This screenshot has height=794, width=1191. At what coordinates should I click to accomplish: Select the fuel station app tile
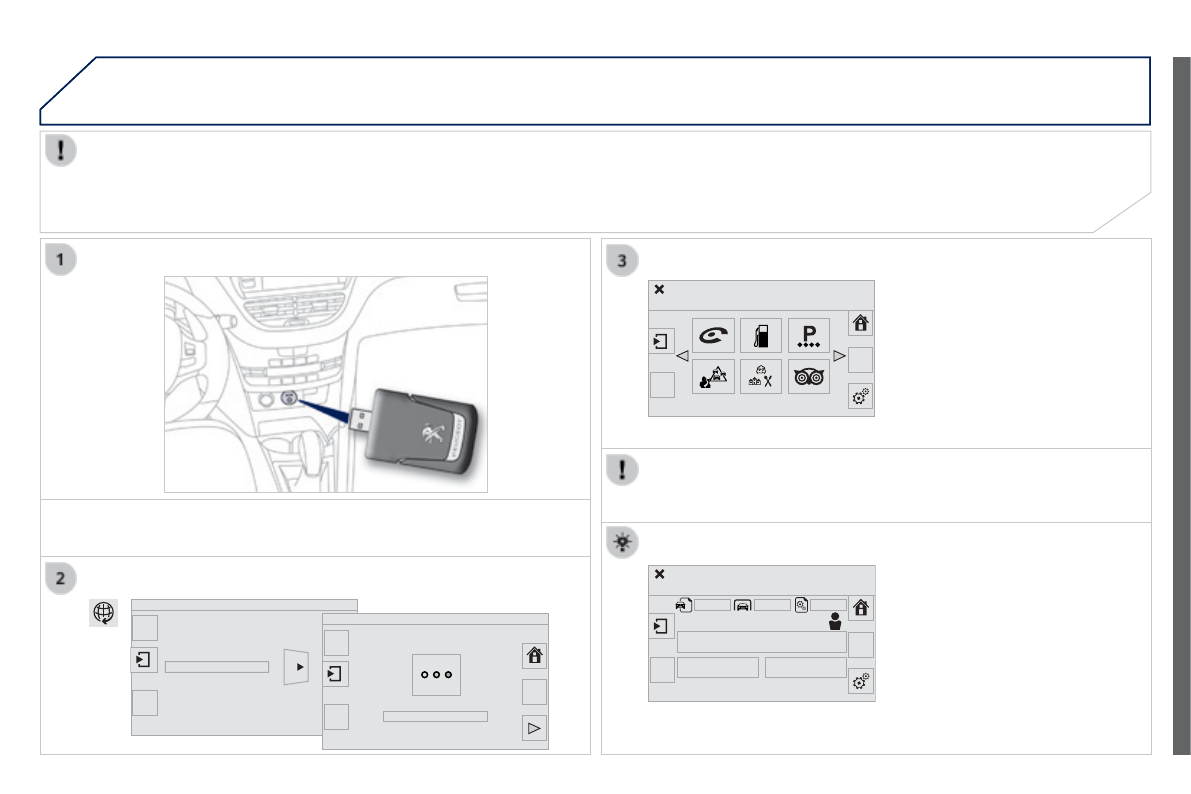[760, 335]
